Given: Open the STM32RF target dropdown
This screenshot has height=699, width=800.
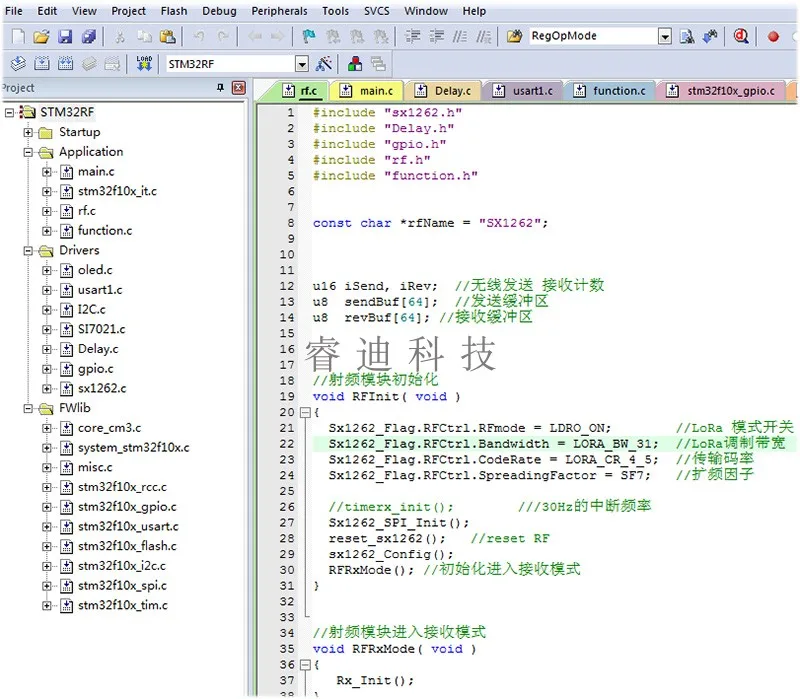Looking at the screenshot, I should (x=302, y=63).
